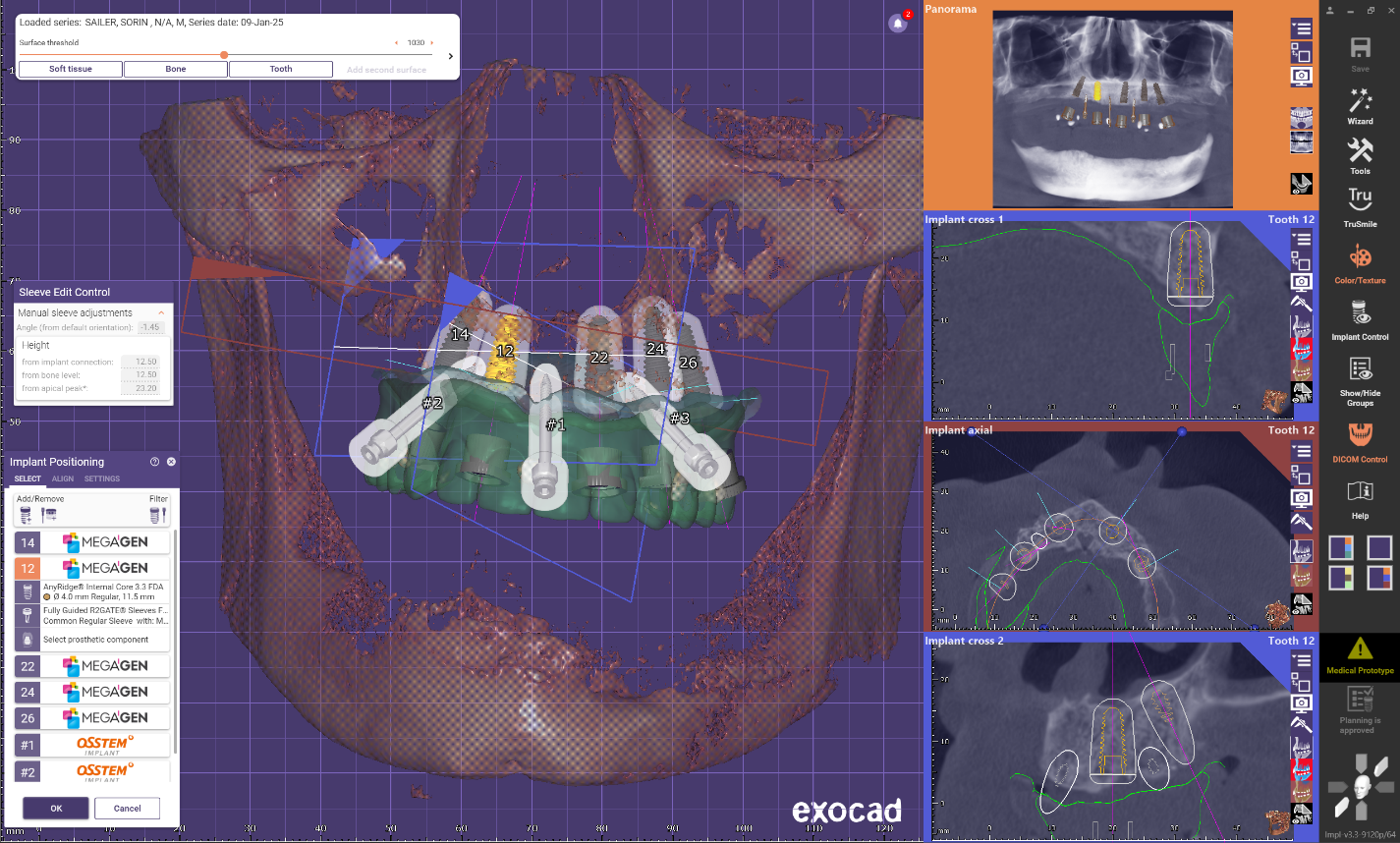This screenshot has width=1400, height=843.
Task: Toggle Color/Texture display mode
Action: 1360,260
